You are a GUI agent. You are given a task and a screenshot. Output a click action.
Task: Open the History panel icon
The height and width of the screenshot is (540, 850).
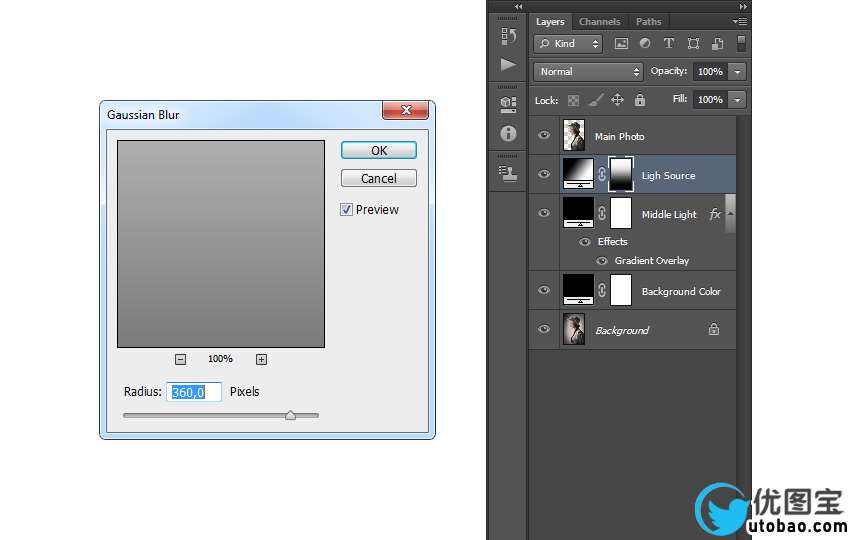pyautogui.click(x=508, y=36)
